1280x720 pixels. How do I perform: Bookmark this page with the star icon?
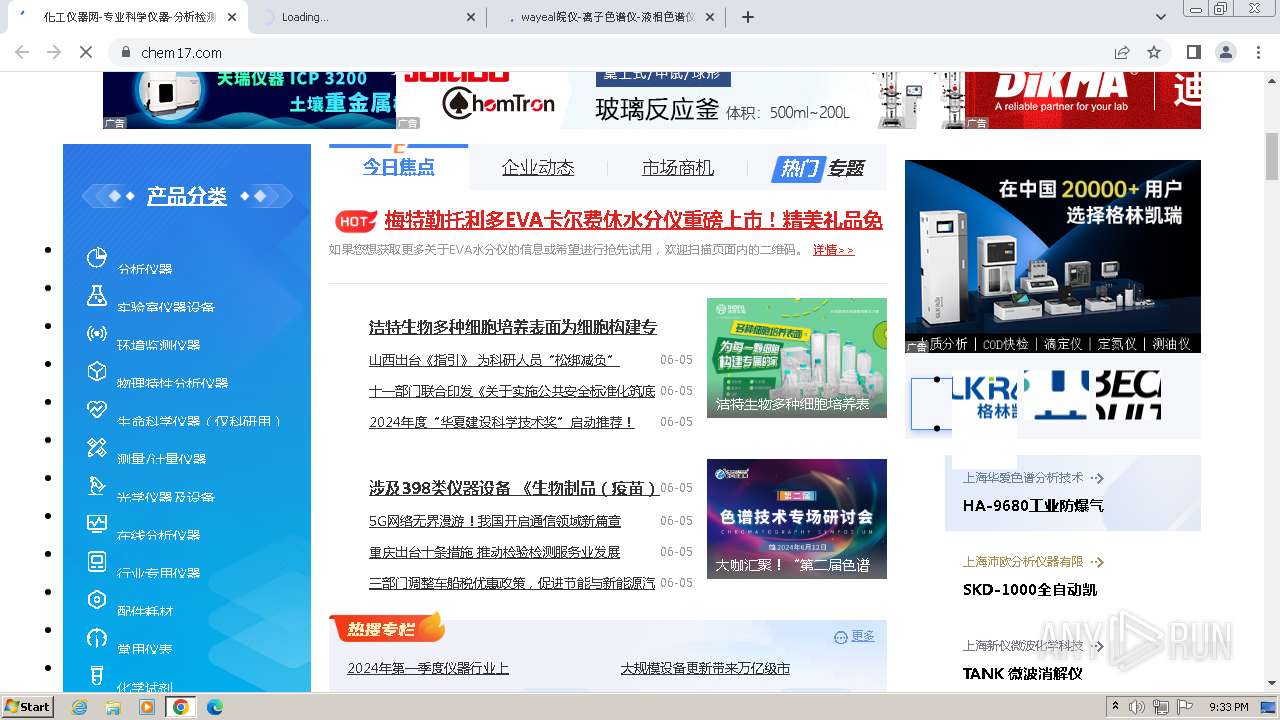1154,52
